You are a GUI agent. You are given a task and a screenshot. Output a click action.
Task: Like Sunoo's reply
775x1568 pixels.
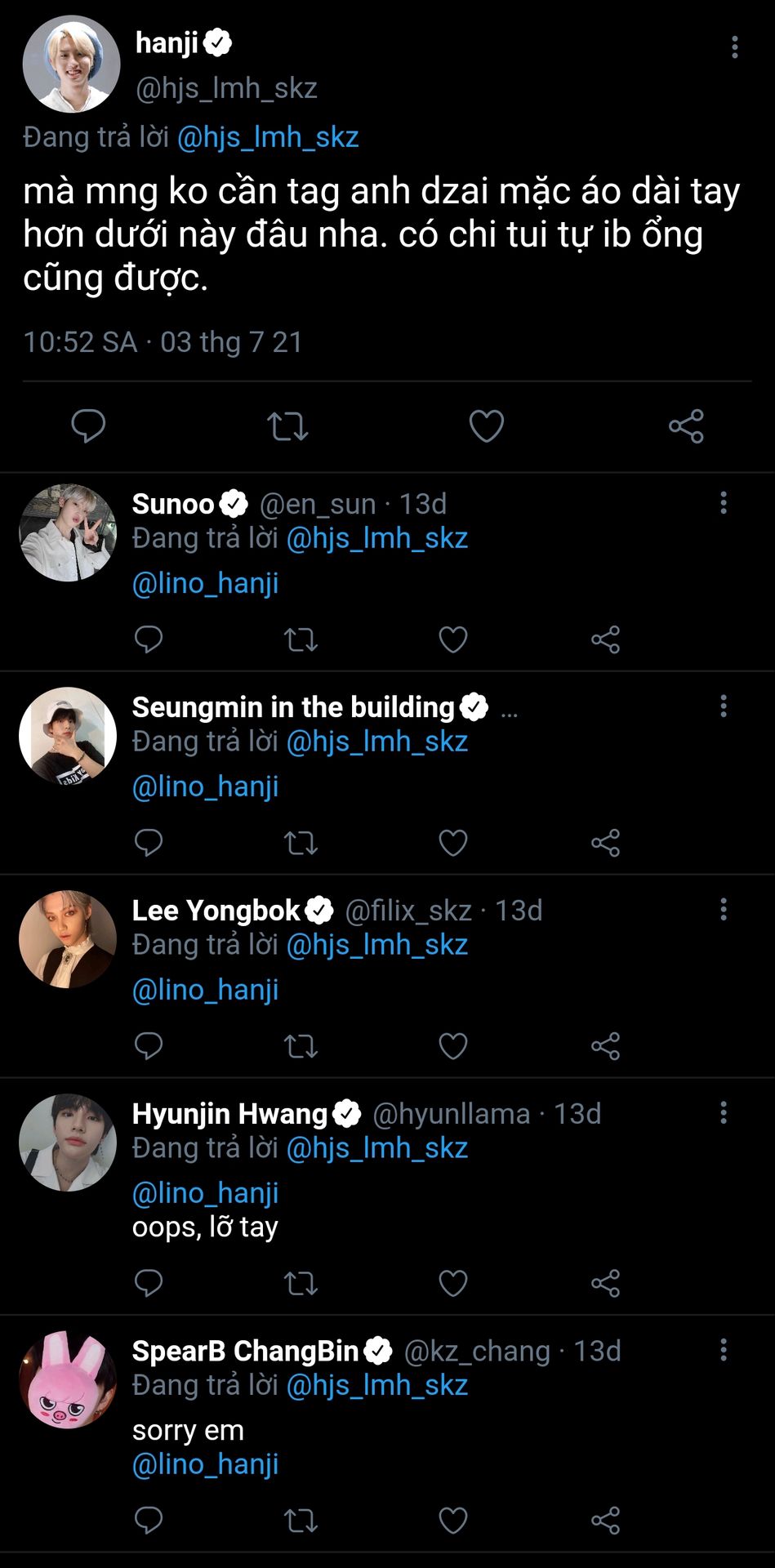tap(453, 639)
